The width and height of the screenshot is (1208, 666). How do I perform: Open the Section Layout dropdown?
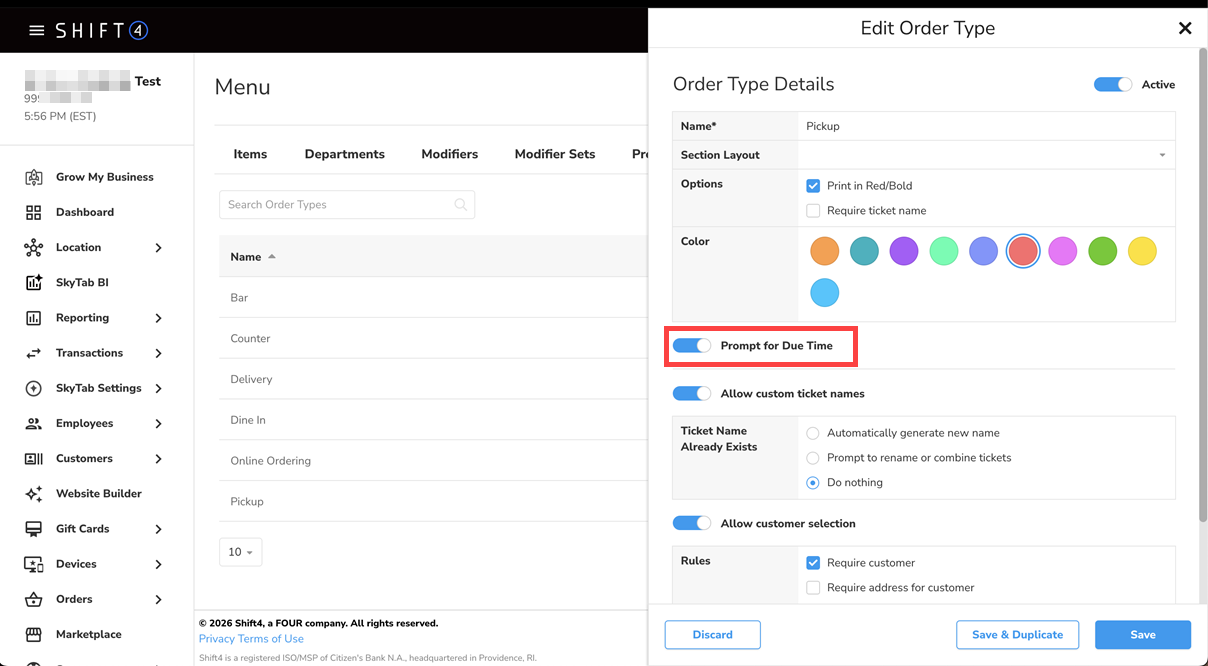pos(1162,155)
